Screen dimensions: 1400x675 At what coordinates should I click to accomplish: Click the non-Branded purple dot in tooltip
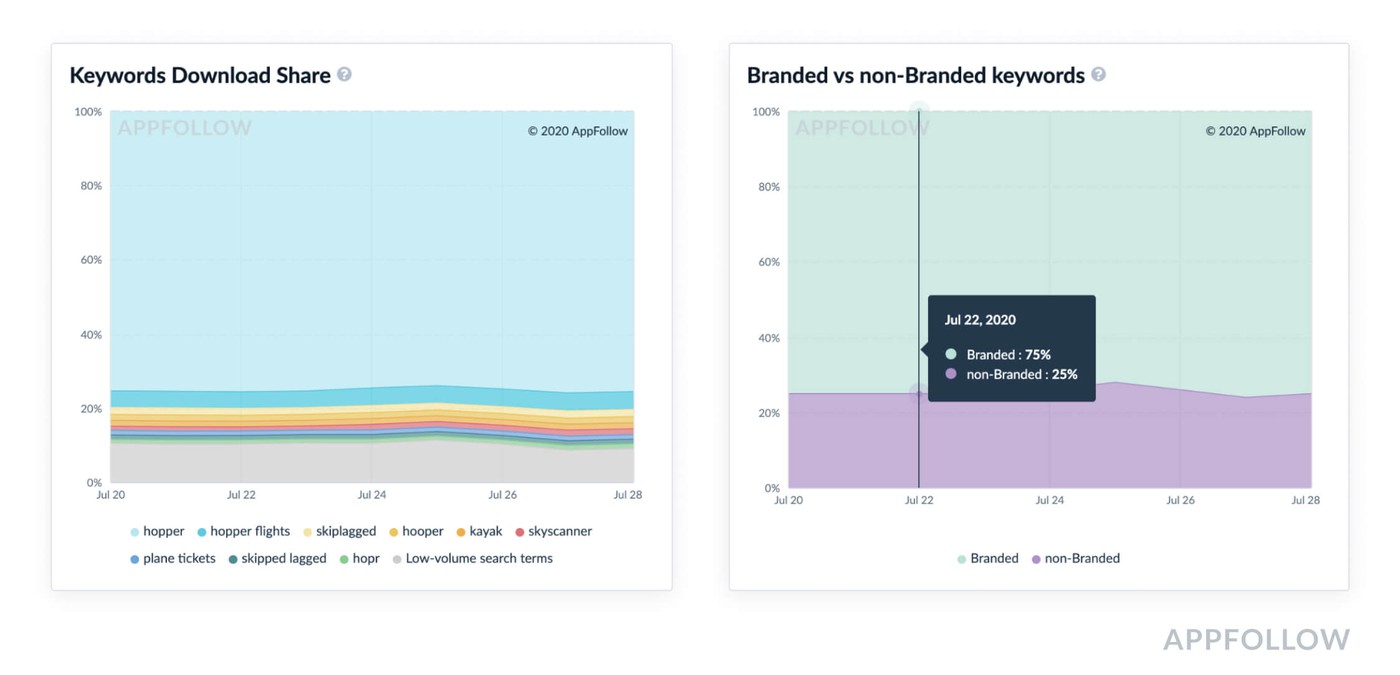951,374
